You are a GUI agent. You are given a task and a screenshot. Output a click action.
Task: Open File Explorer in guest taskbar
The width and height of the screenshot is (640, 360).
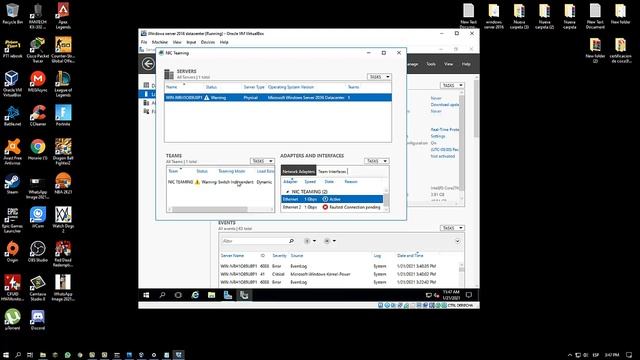tap(211, 295)
